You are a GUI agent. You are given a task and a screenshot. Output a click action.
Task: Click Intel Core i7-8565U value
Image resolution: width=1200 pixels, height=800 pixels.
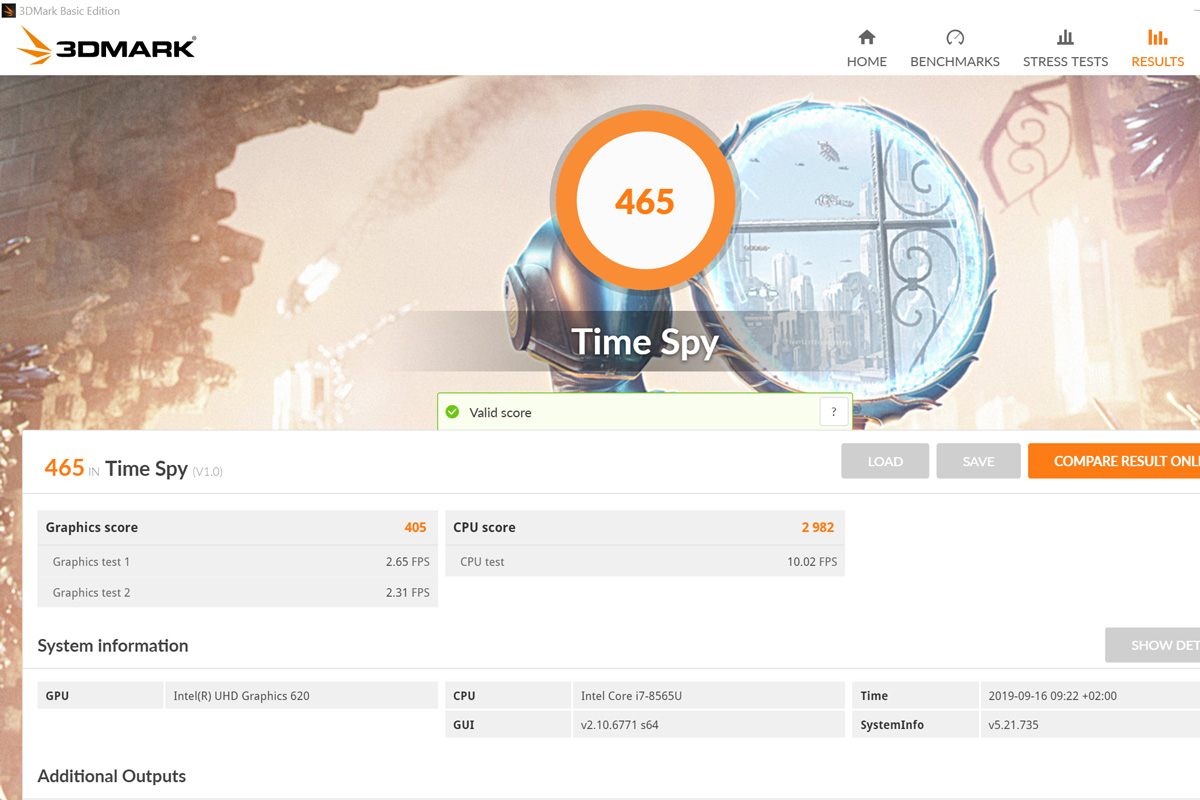[x=631, y=696]
